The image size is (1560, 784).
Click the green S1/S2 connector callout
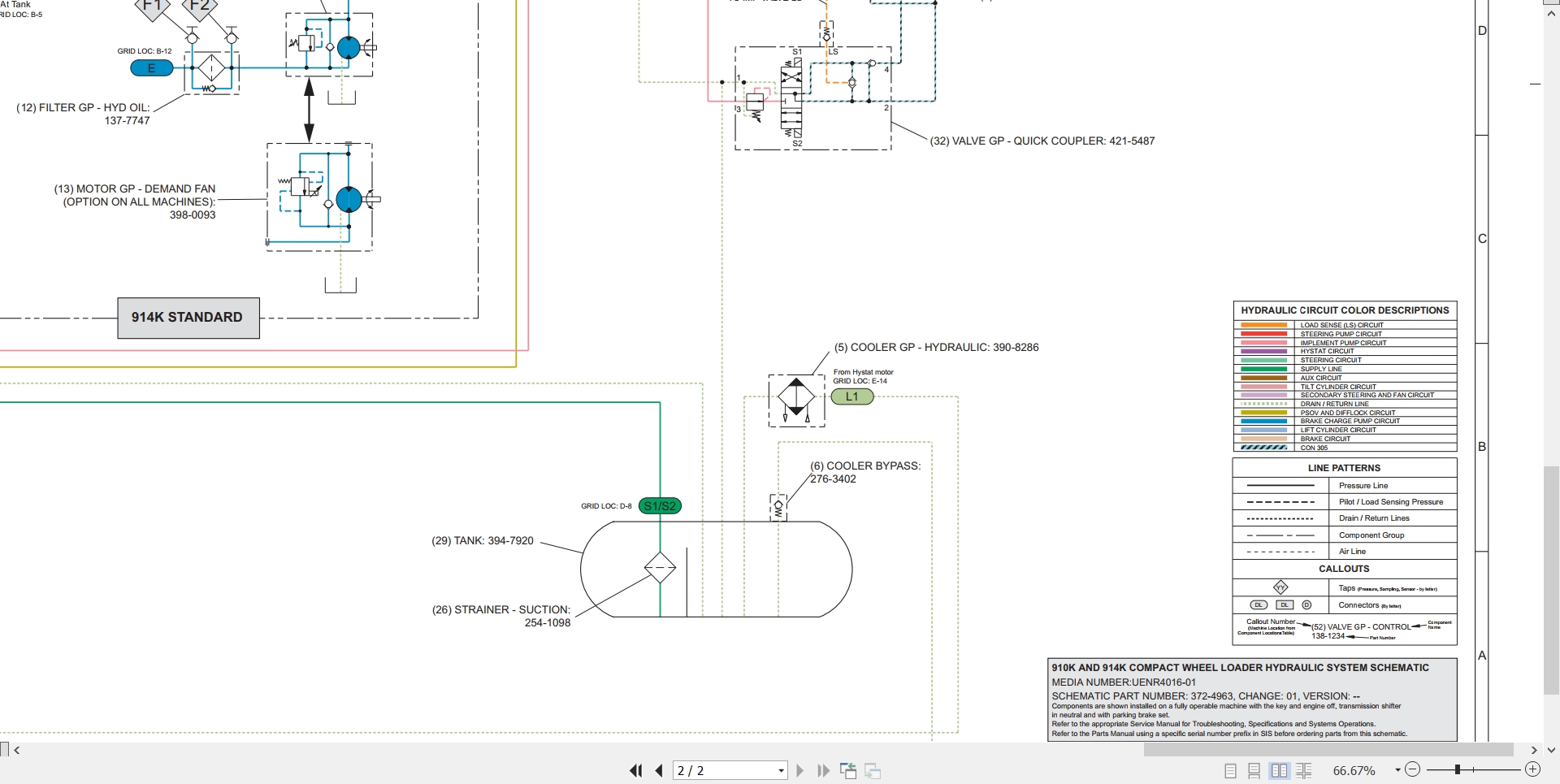click(x=660, y=506)
